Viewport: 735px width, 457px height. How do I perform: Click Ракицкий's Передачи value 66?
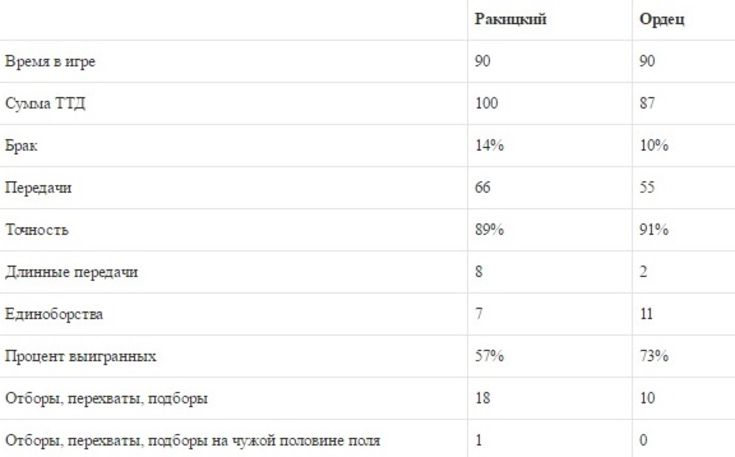click(483, 187)
